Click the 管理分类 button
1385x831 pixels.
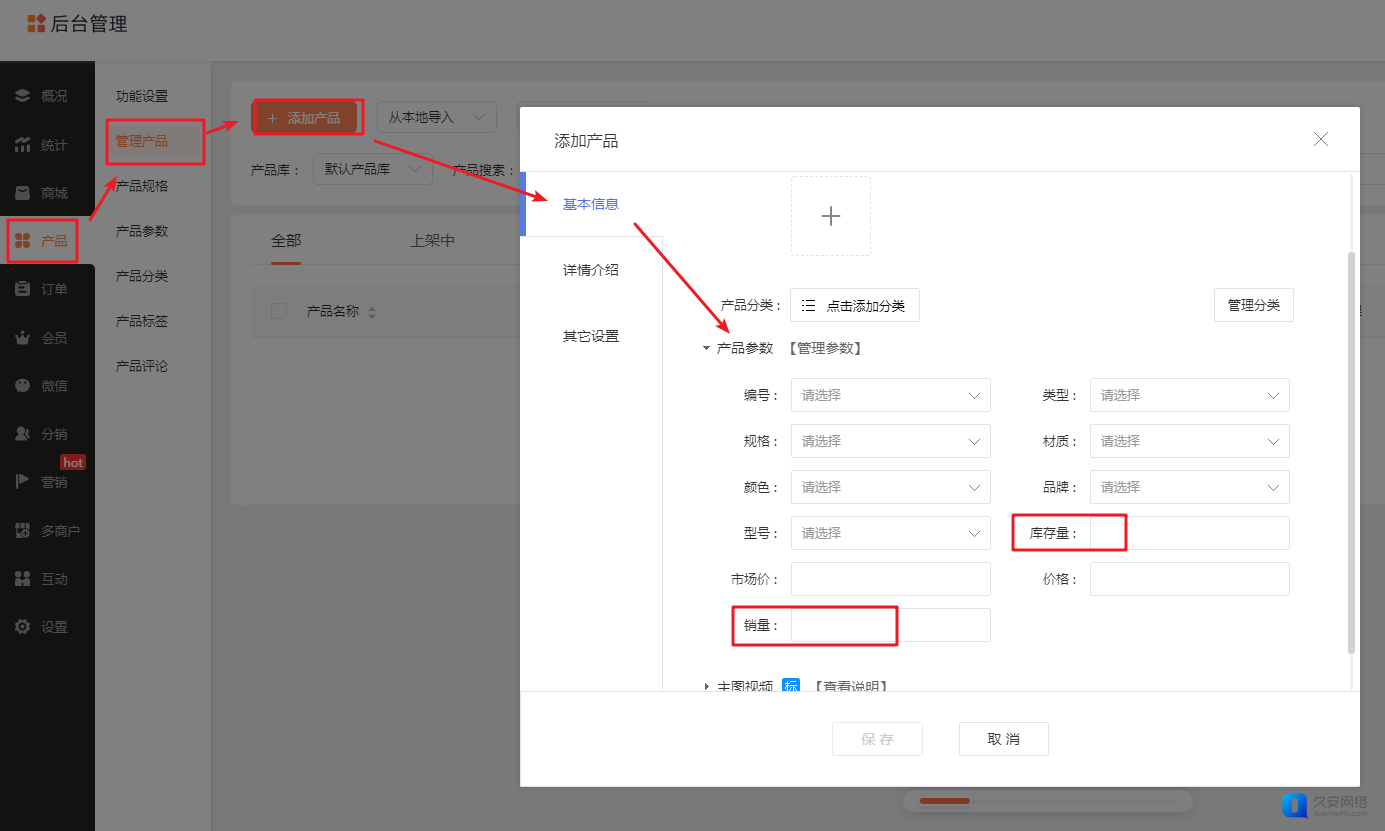(1253, 305)
